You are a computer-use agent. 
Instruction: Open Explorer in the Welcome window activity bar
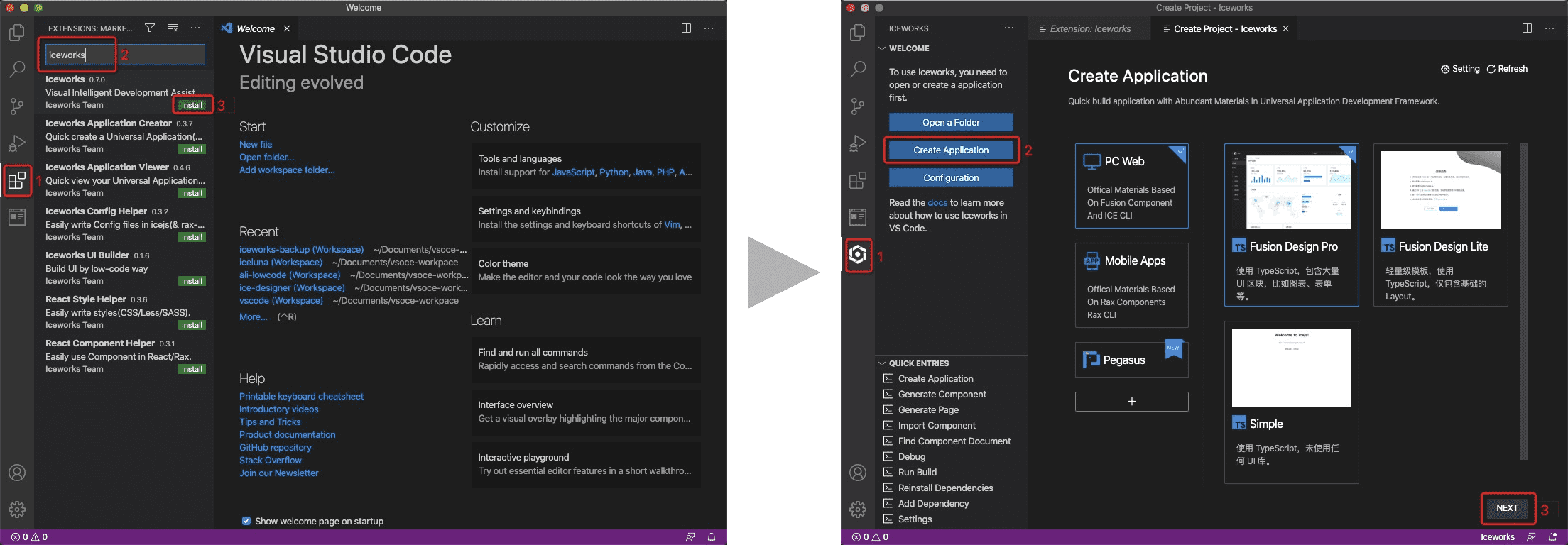pos(17,33)
